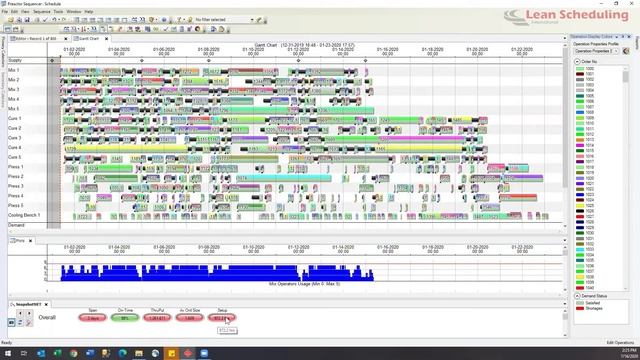Click the long cyan operation bar on Press 2

[284, 178]
